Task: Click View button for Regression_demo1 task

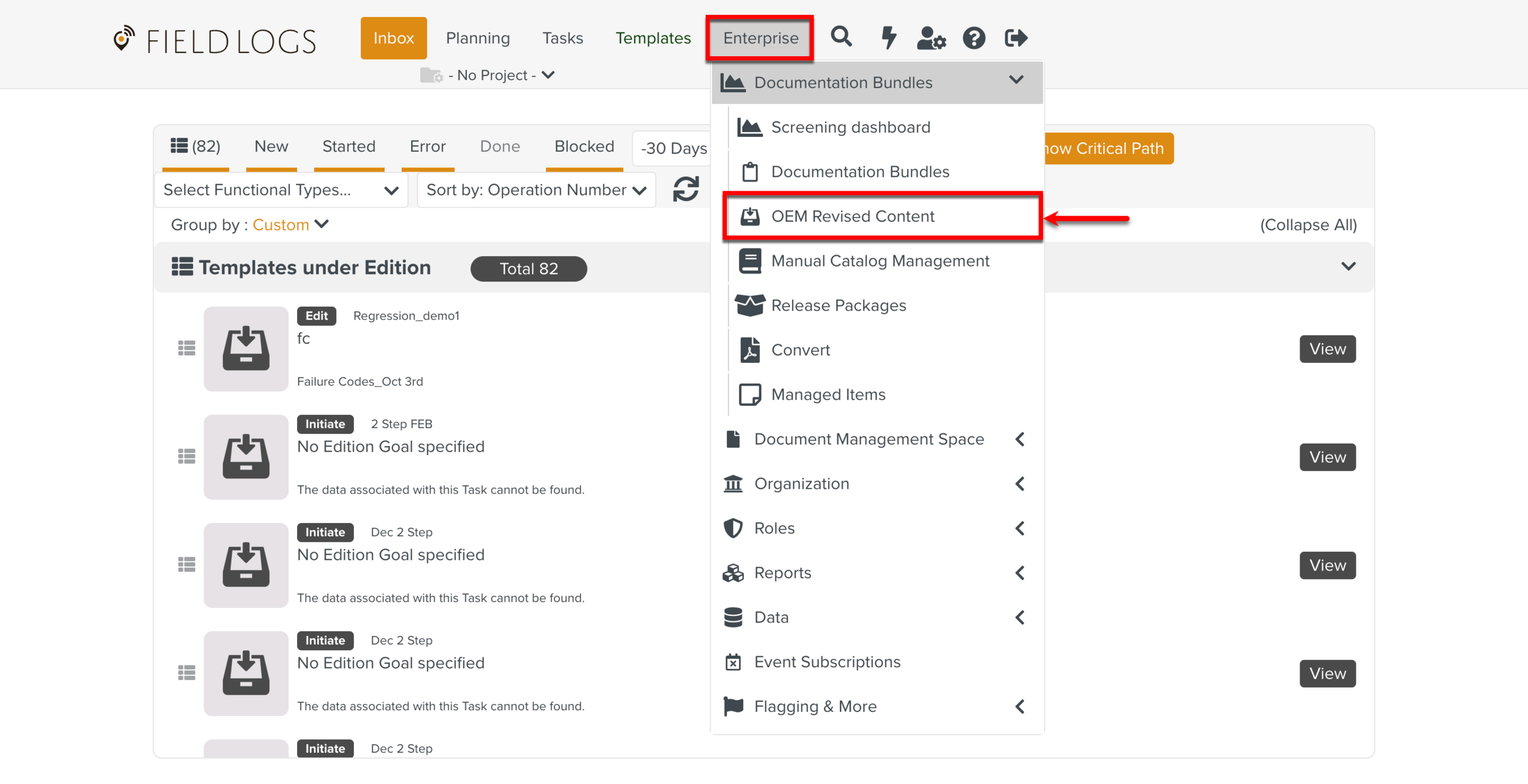Action: pyautogui.click(x=1327, y=349)
